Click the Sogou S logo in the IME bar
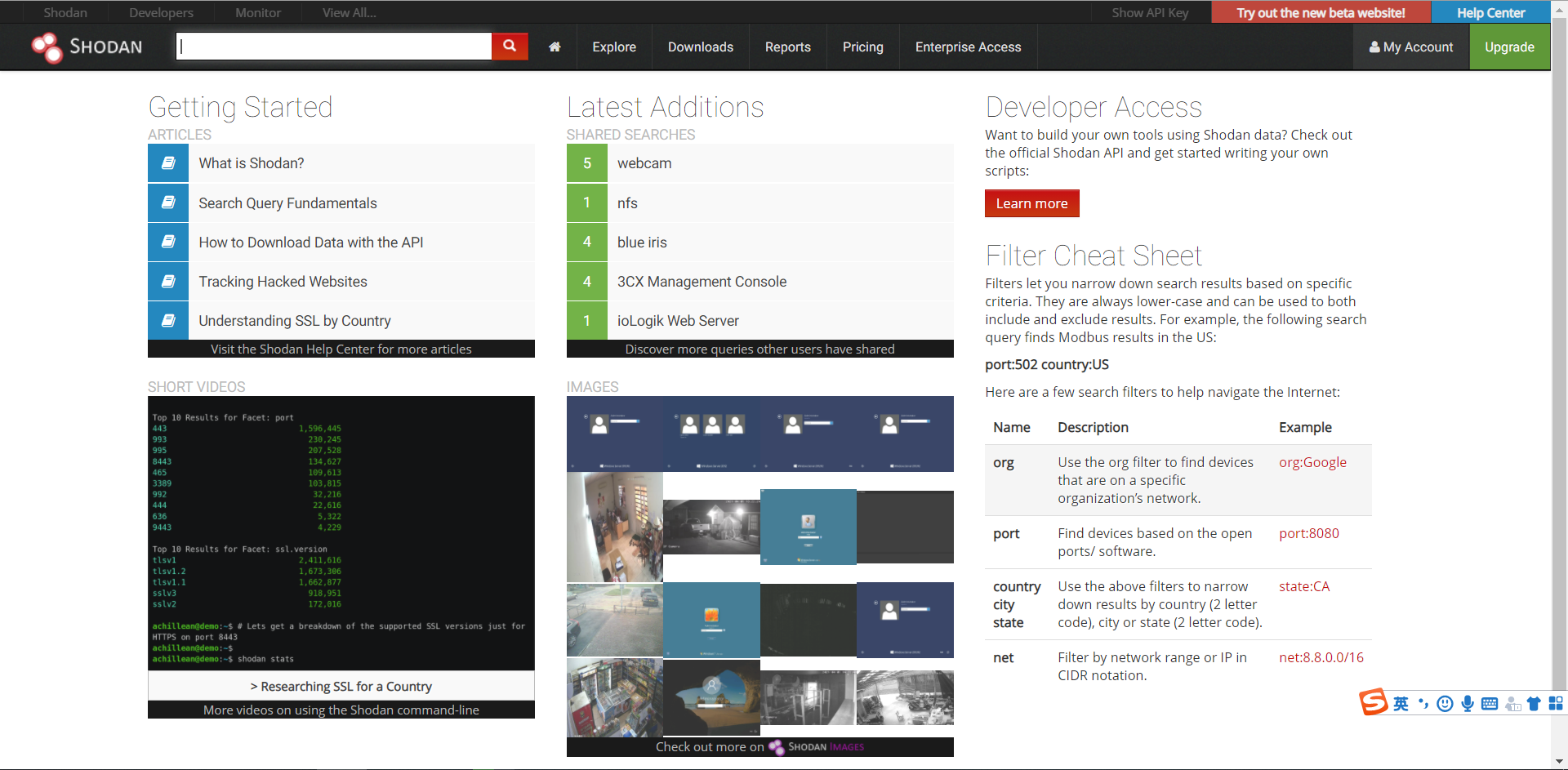The image size is (1568, 770). (x=1373, y=702)
